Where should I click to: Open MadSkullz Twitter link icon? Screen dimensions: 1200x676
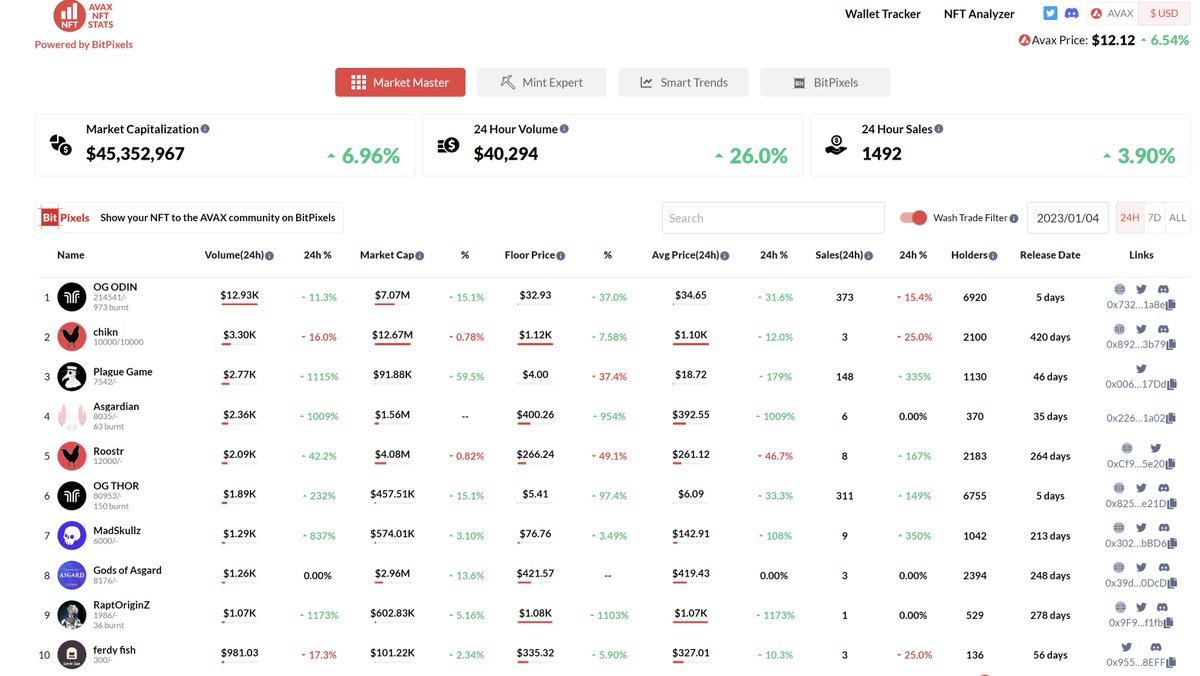tap(1141, 528)
